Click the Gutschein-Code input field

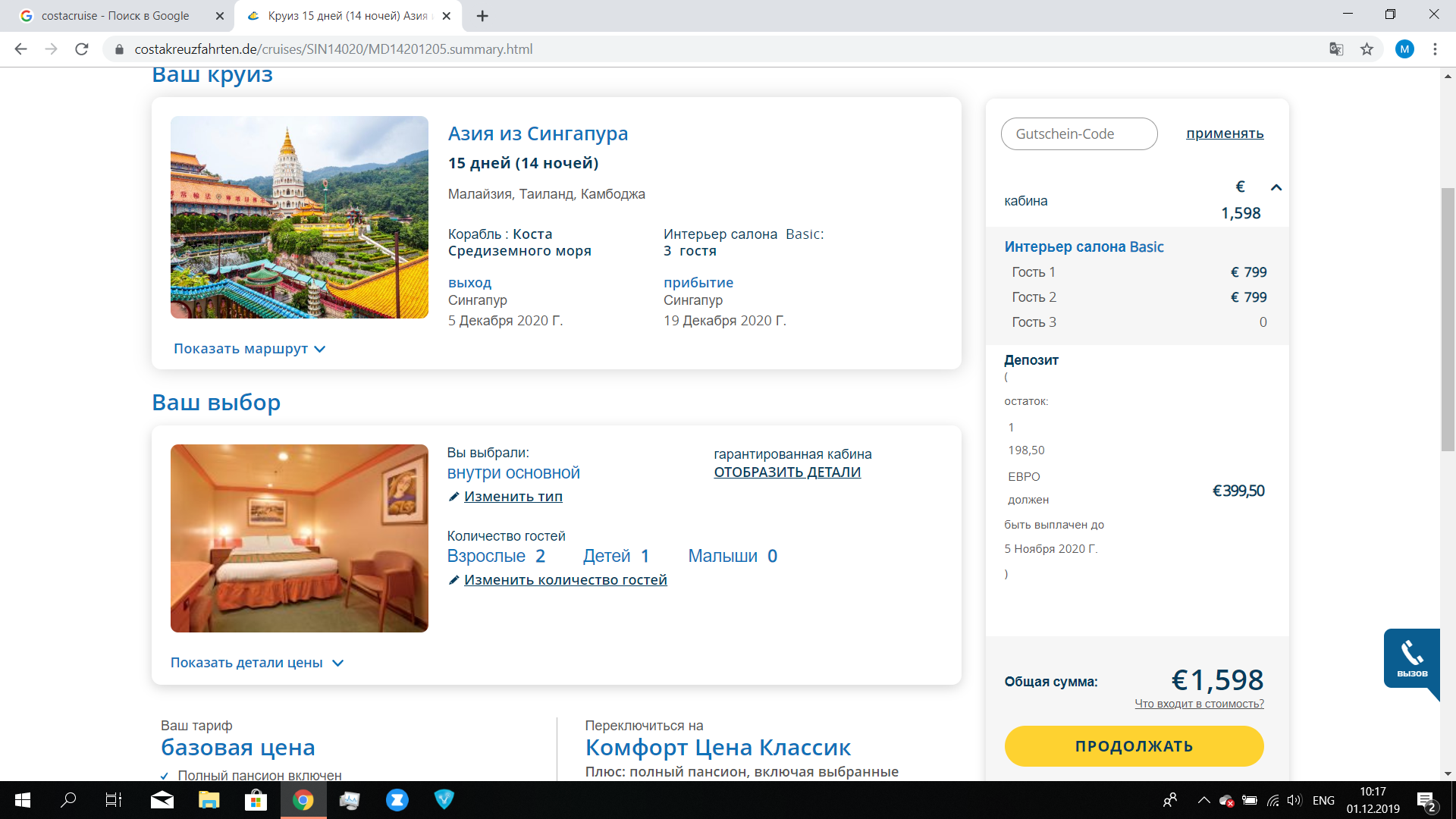point(1079,133)
